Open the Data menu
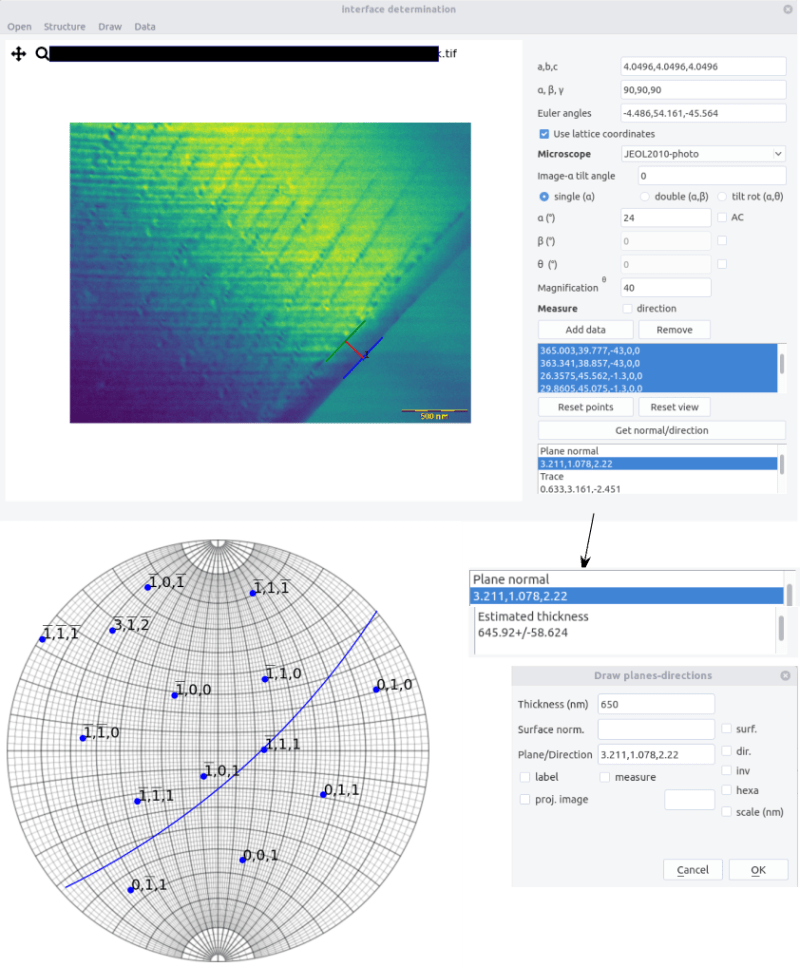 tap(145, 26)
